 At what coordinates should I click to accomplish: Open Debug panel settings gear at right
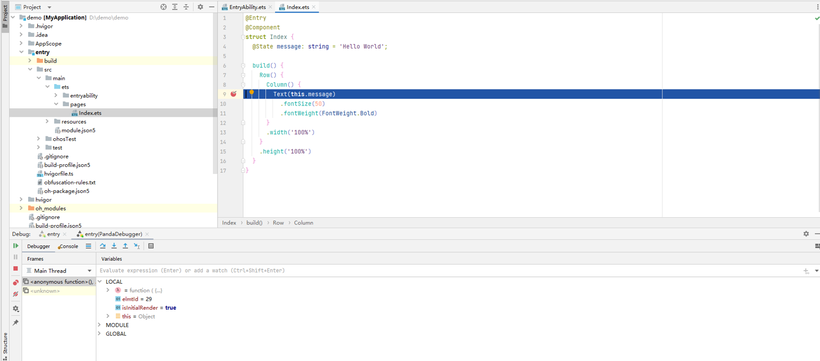coord(806,234)
